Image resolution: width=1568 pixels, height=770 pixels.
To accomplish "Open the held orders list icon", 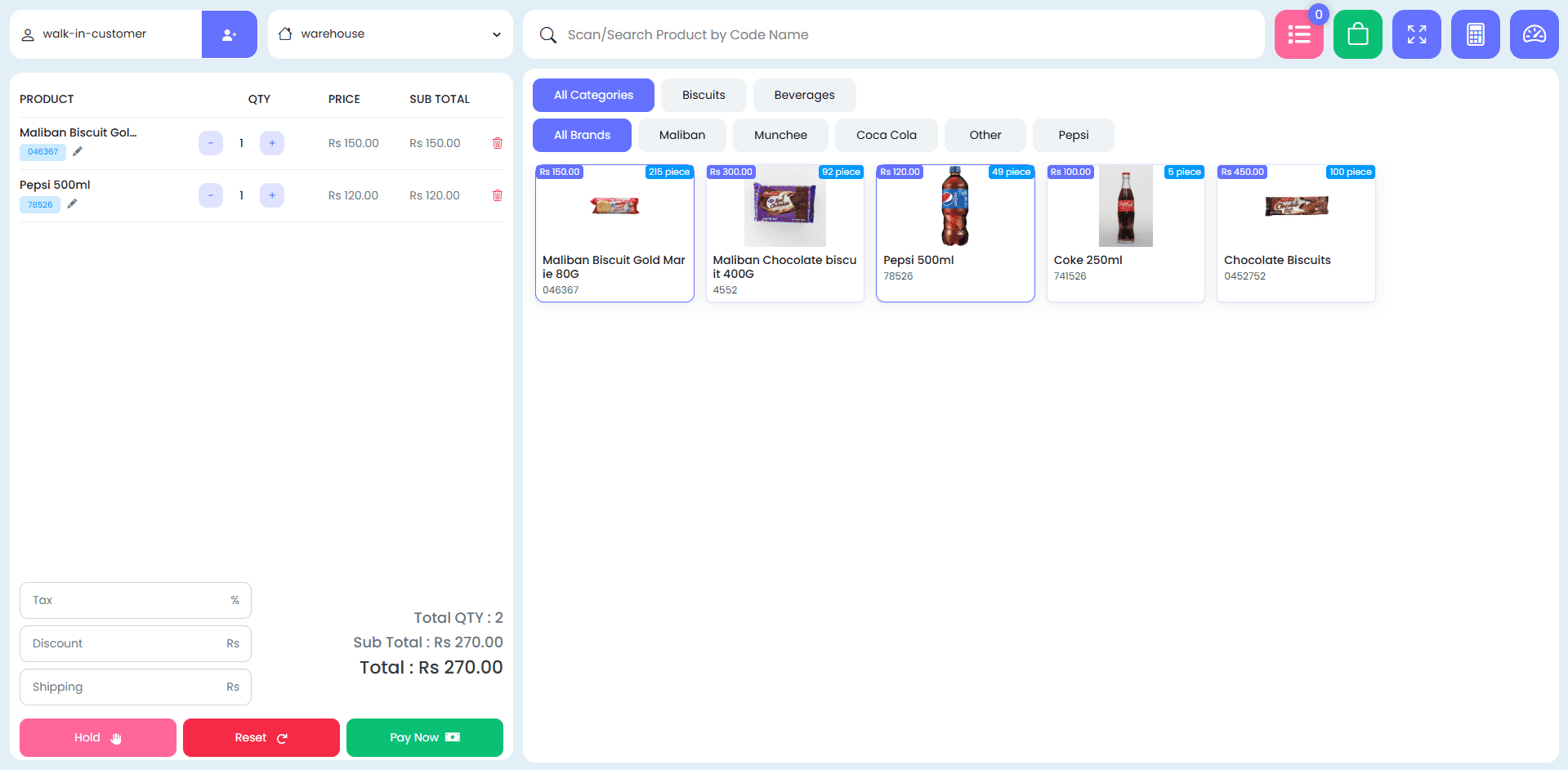I will (x=1299, y=34).
